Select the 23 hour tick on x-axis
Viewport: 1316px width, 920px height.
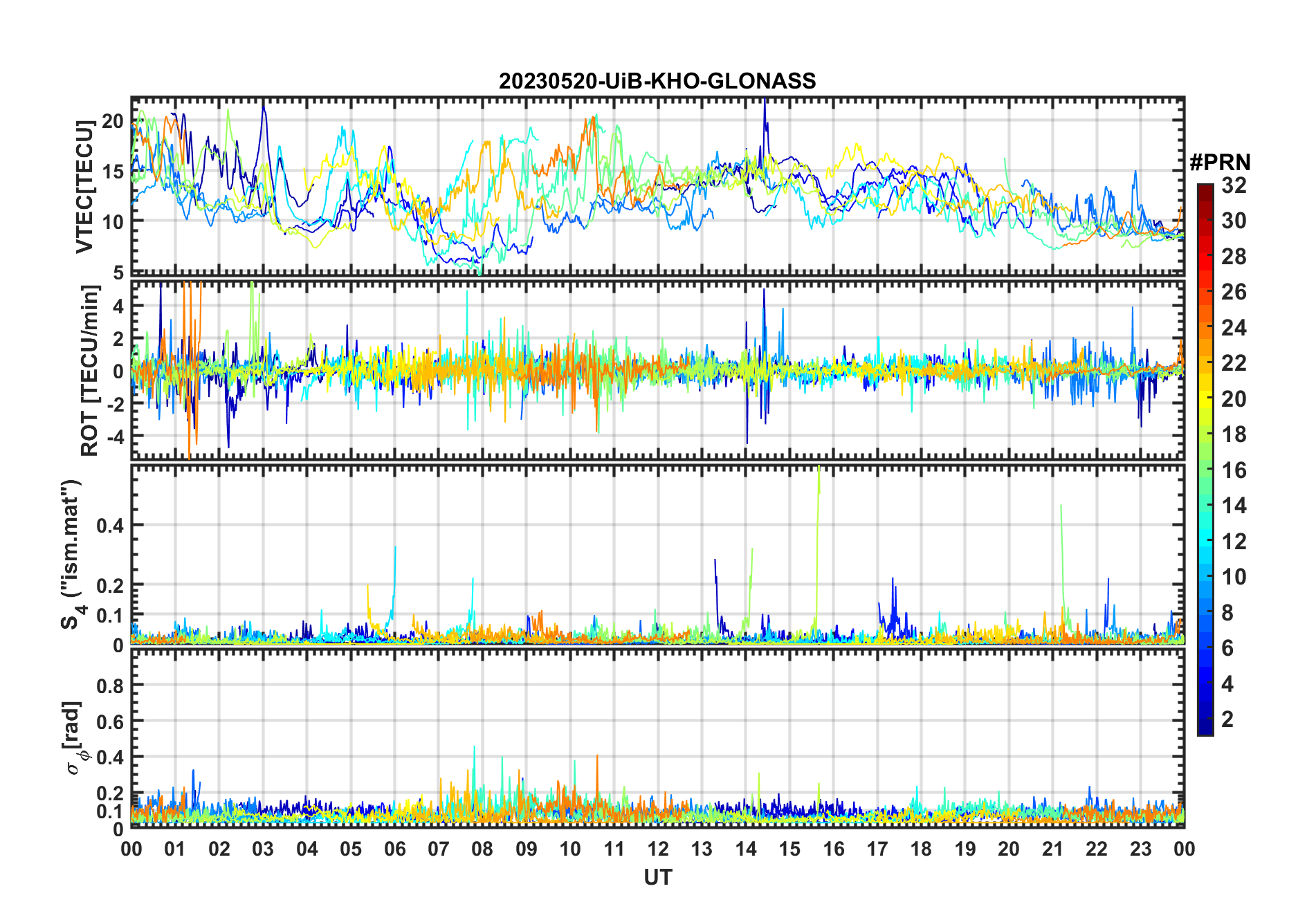point(1140,849)
